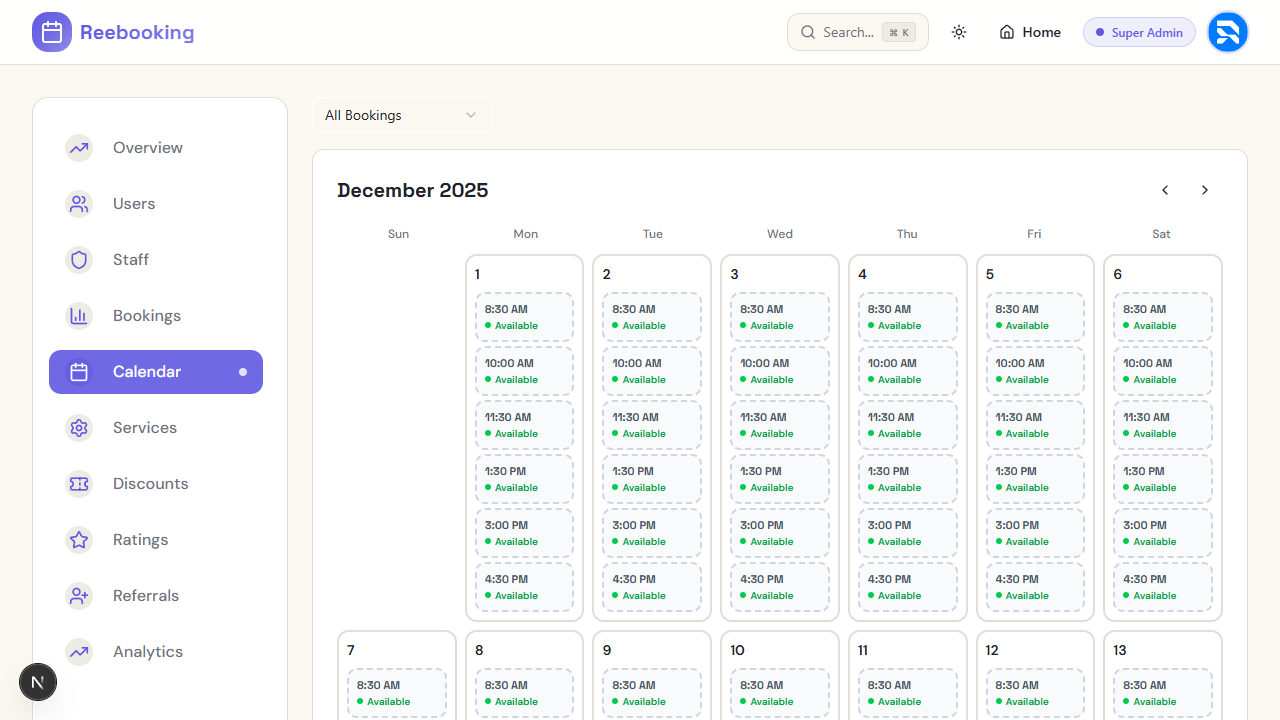The width and height of the screenshot is (1280, 720).
Task: Click the Overview trend icon in sidebar
Action: pyautogui.click(x=79, y=148)
